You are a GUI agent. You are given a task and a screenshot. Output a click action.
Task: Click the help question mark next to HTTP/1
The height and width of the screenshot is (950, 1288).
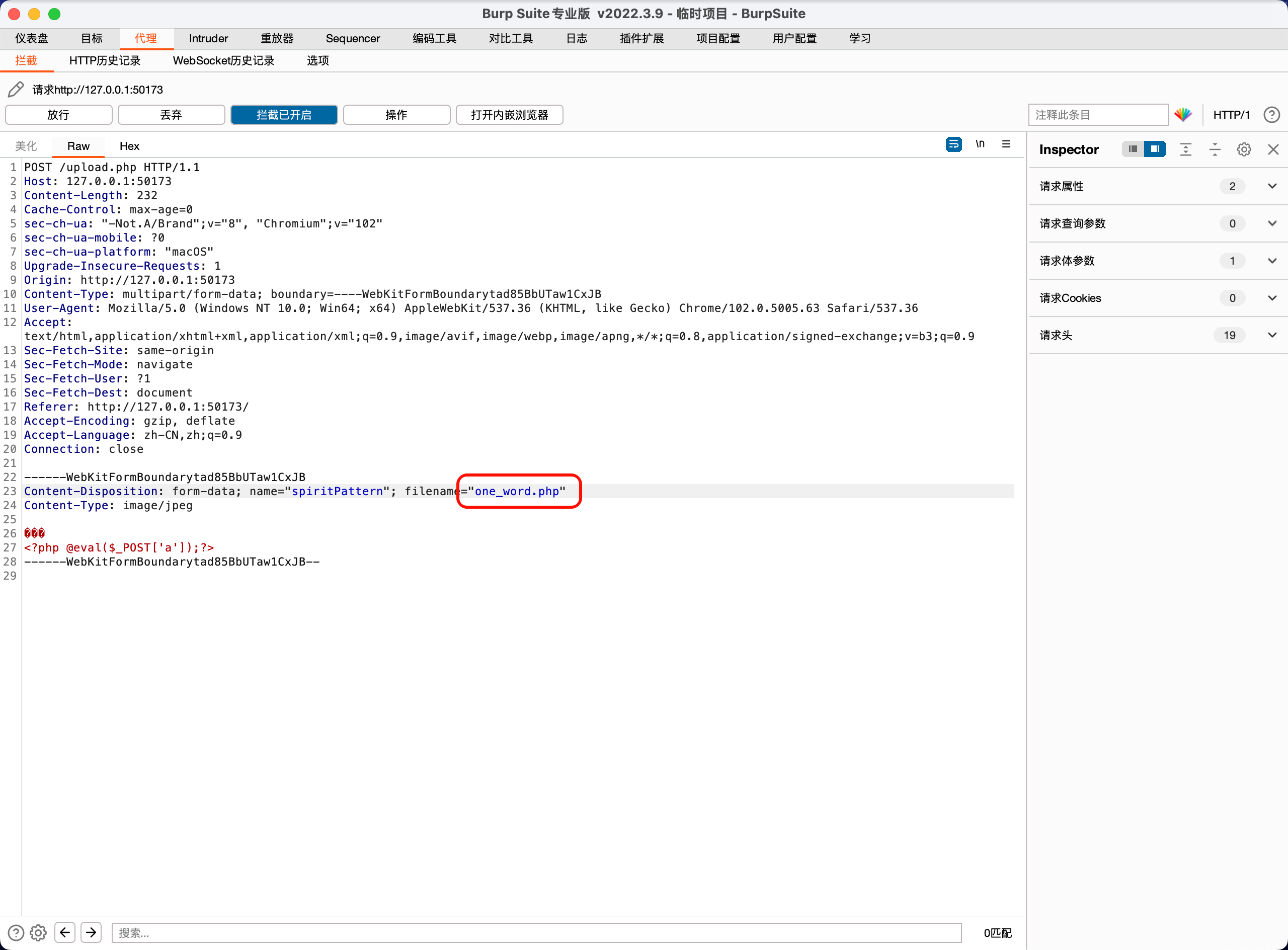coord(1271,114)
